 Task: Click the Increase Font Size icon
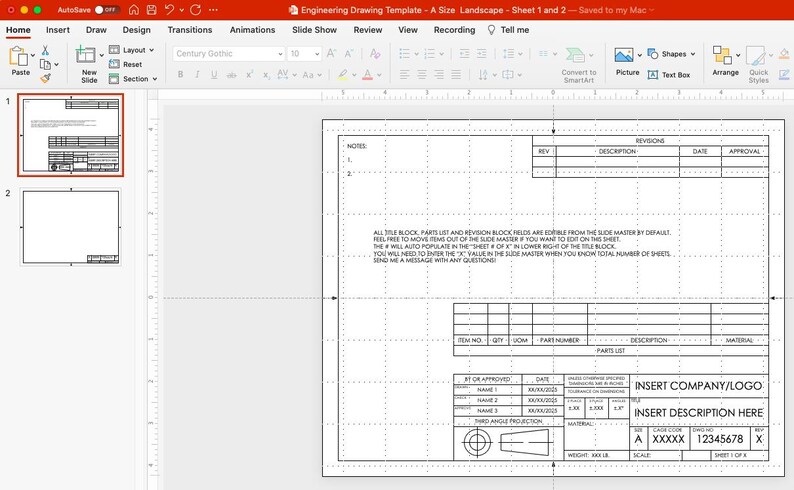point(331,53)
